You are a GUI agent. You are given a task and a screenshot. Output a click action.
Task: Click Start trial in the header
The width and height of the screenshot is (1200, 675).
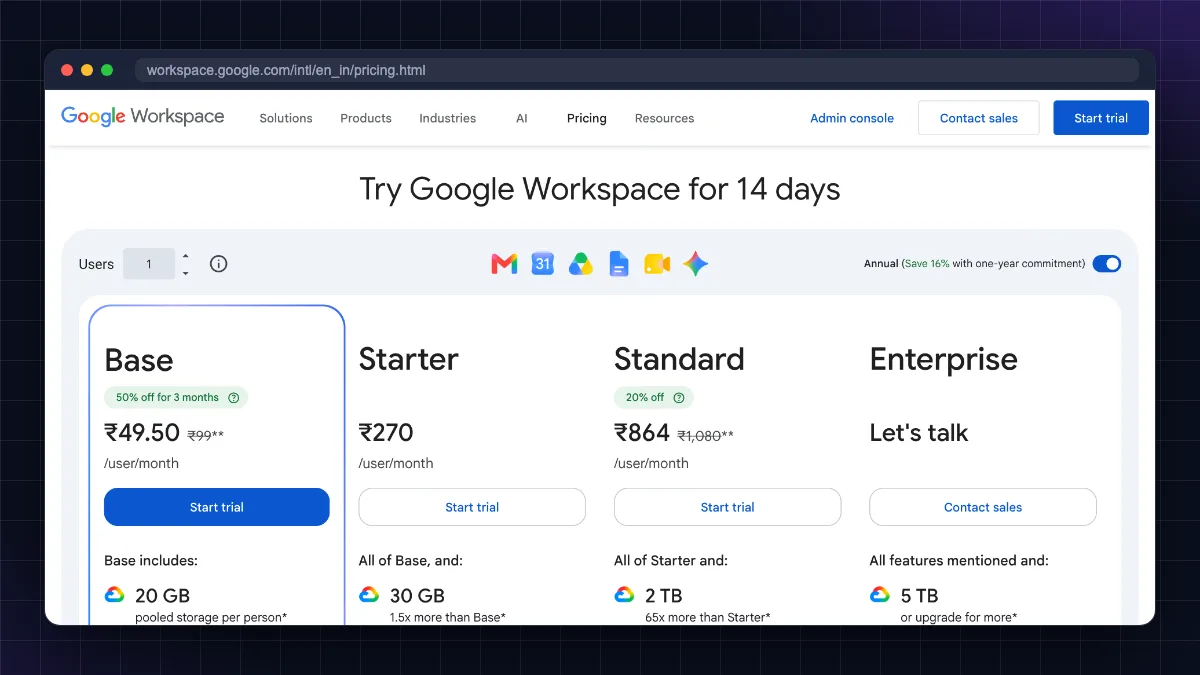pyautogui.click(x=1101, y=118)
